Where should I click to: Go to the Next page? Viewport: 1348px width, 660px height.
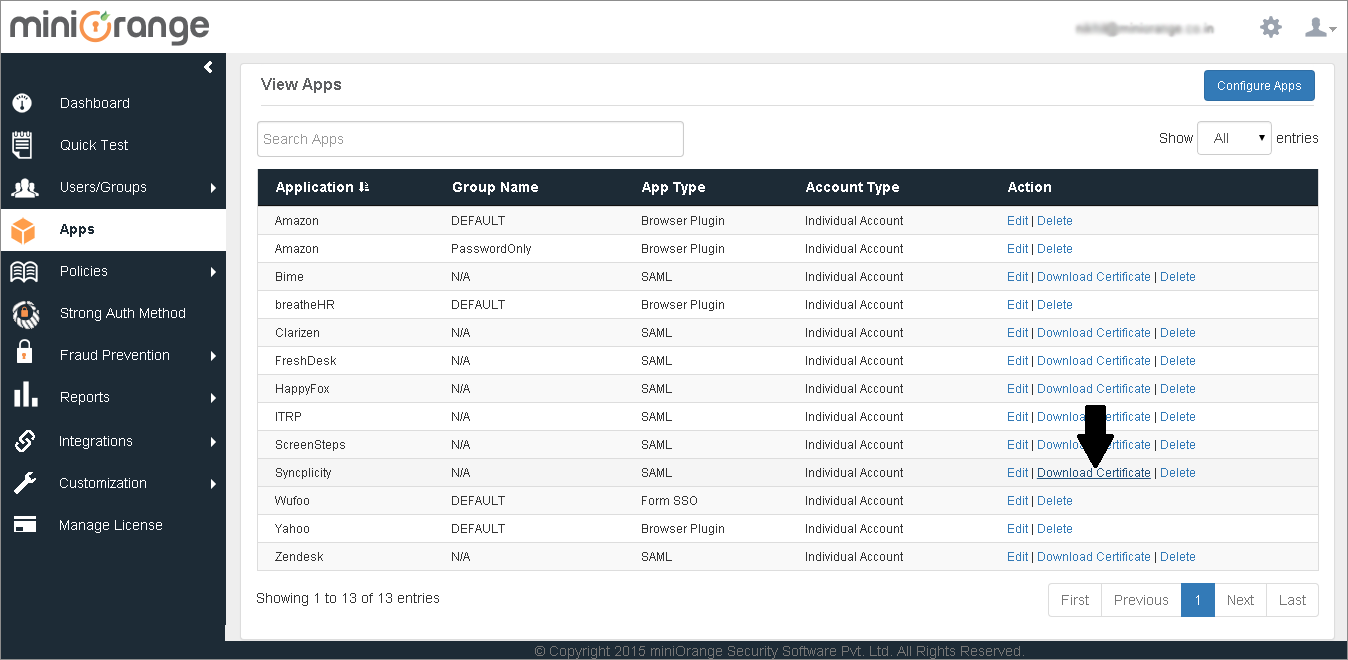(1240, 600)
